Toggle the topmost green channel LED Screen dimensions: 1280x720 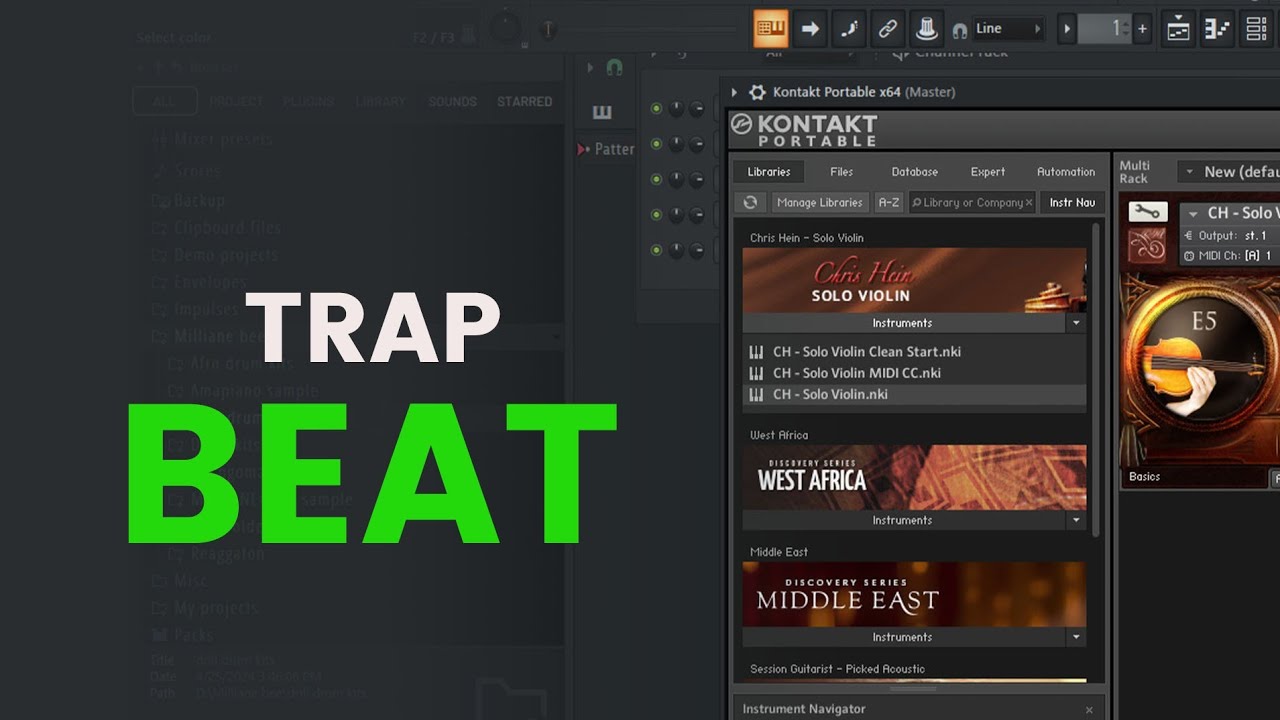pyautogui.click(x=657, y=109)
